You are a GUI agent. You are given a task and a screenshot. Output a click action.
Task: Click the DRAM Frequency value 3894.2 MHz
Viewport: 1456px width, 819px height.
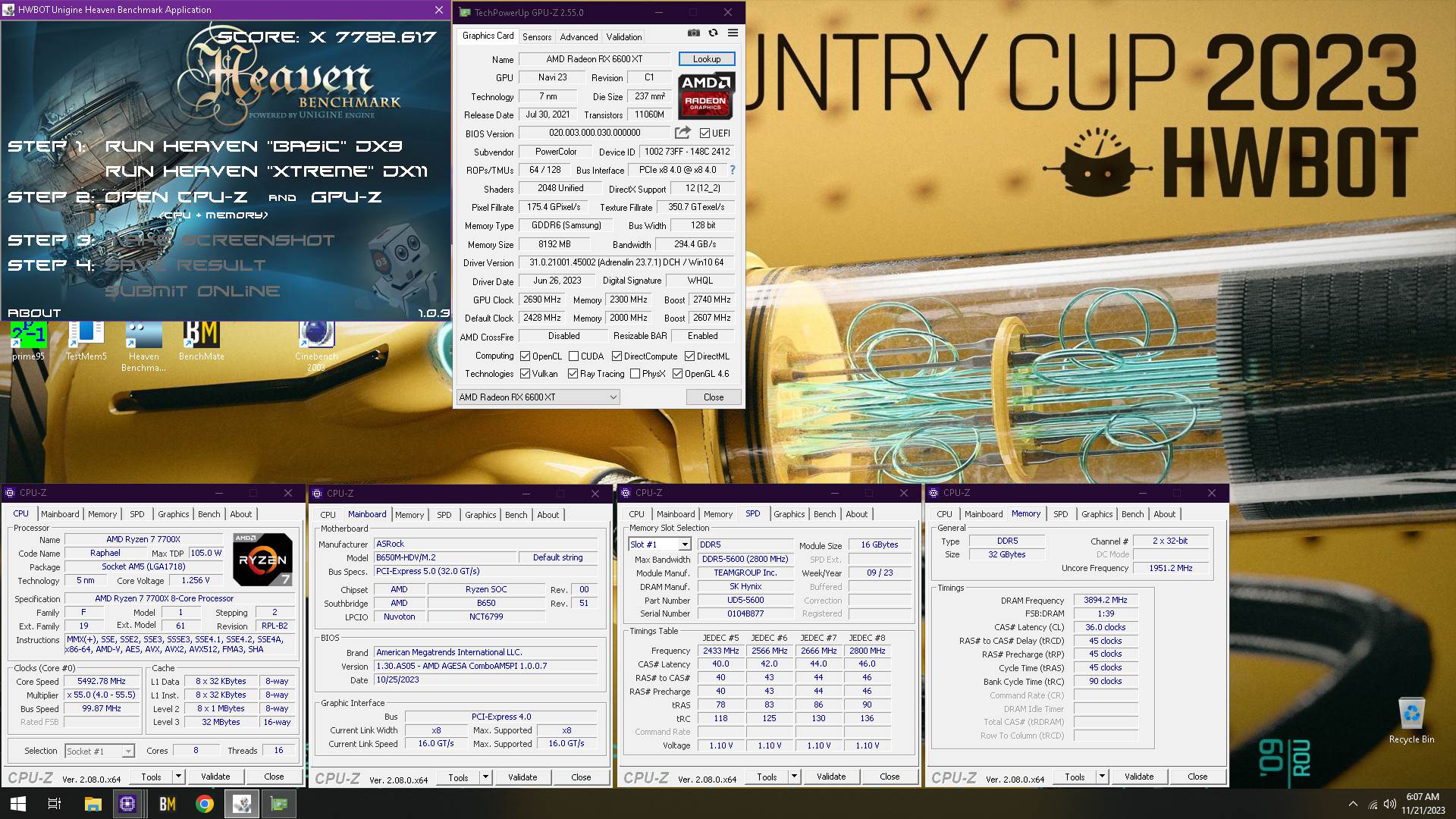click(1106, 600)
